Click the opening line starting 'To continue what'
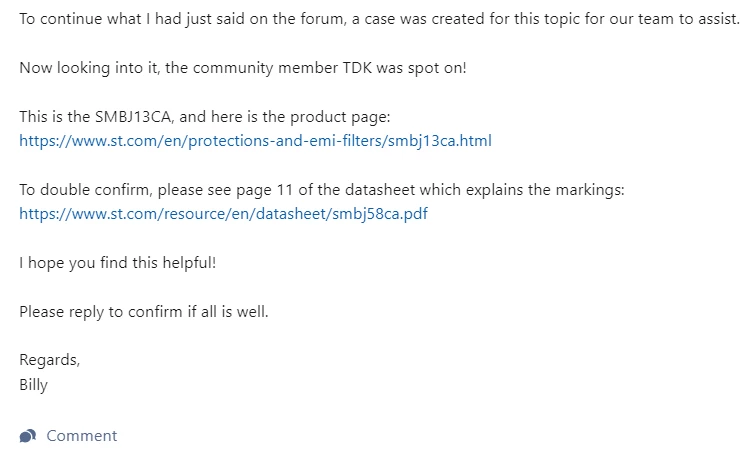This screenshot has width=755, height=456. 379,19
